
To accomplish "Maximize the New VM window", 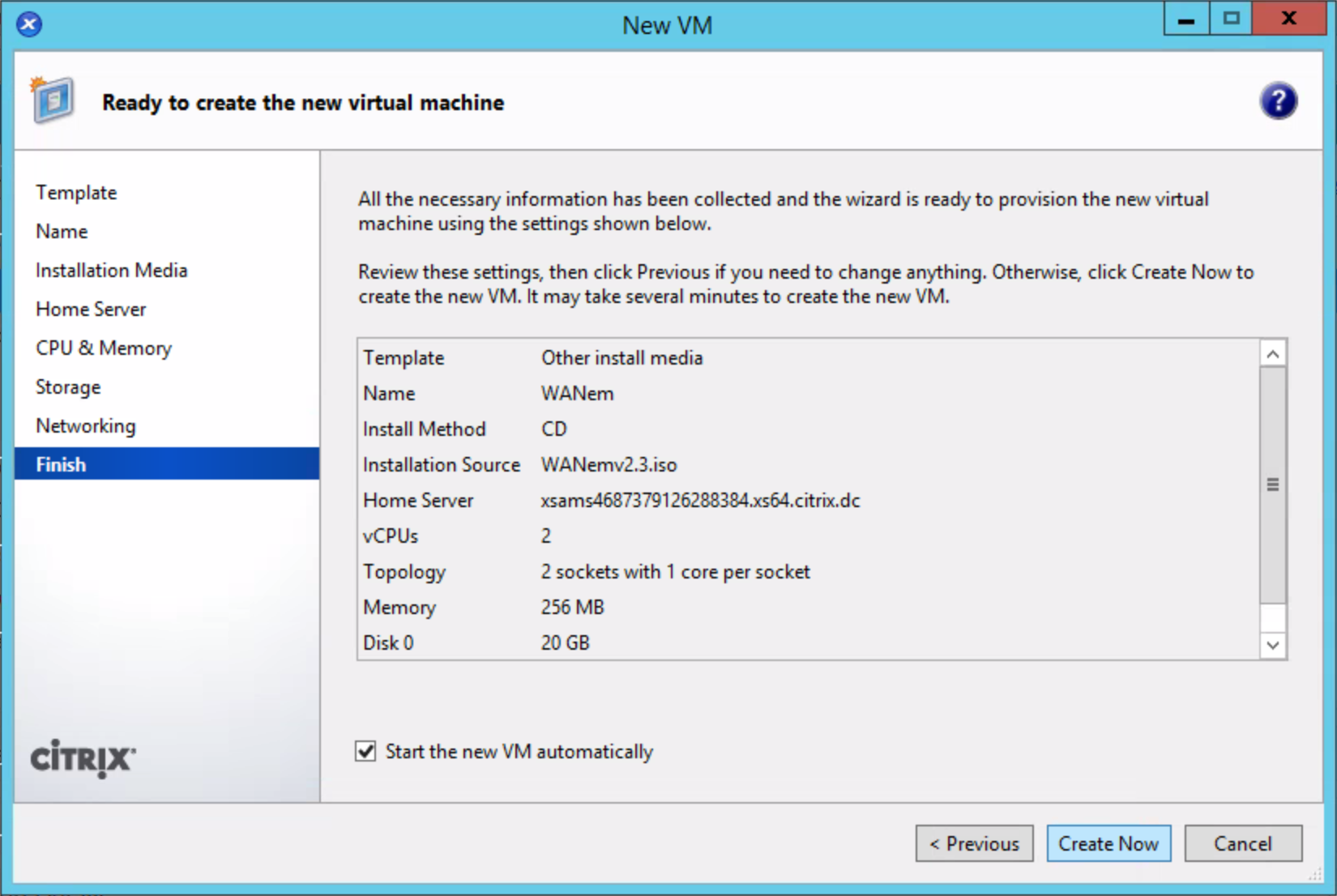I will [1231, 19].
